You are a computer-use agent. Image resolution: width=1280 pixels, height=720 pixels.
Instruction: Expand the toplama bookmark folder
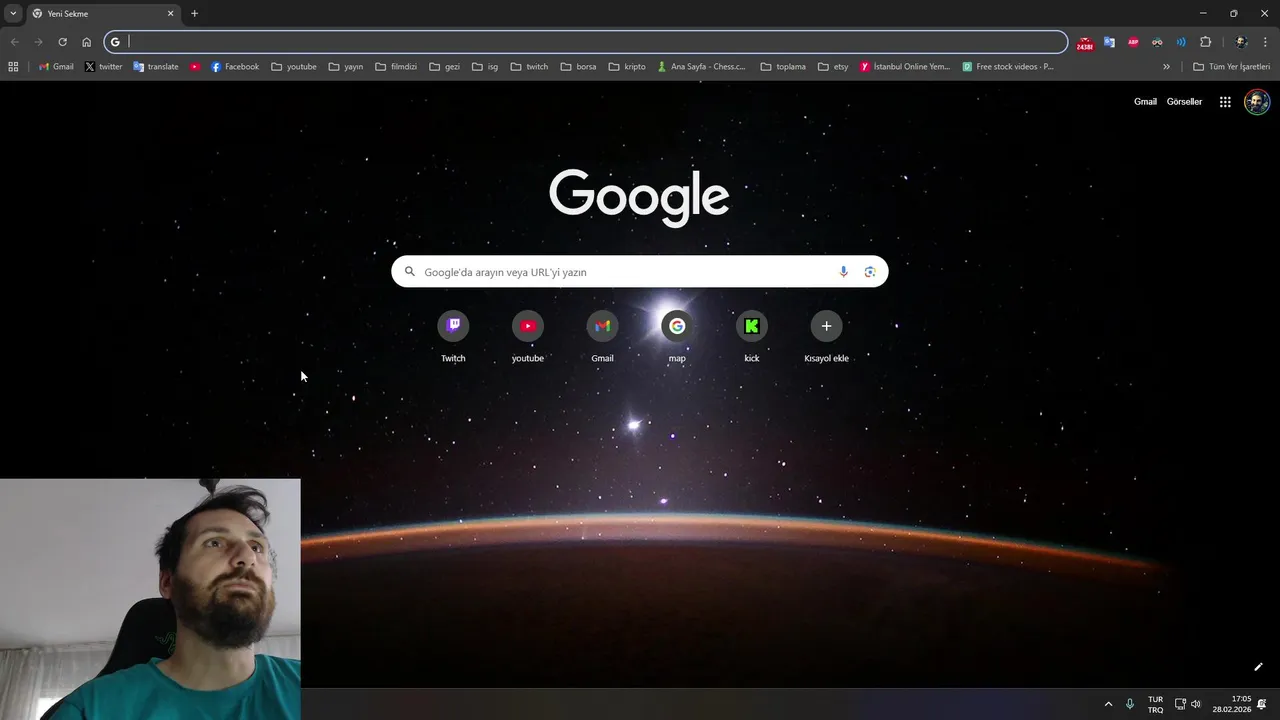click(783, 67)
